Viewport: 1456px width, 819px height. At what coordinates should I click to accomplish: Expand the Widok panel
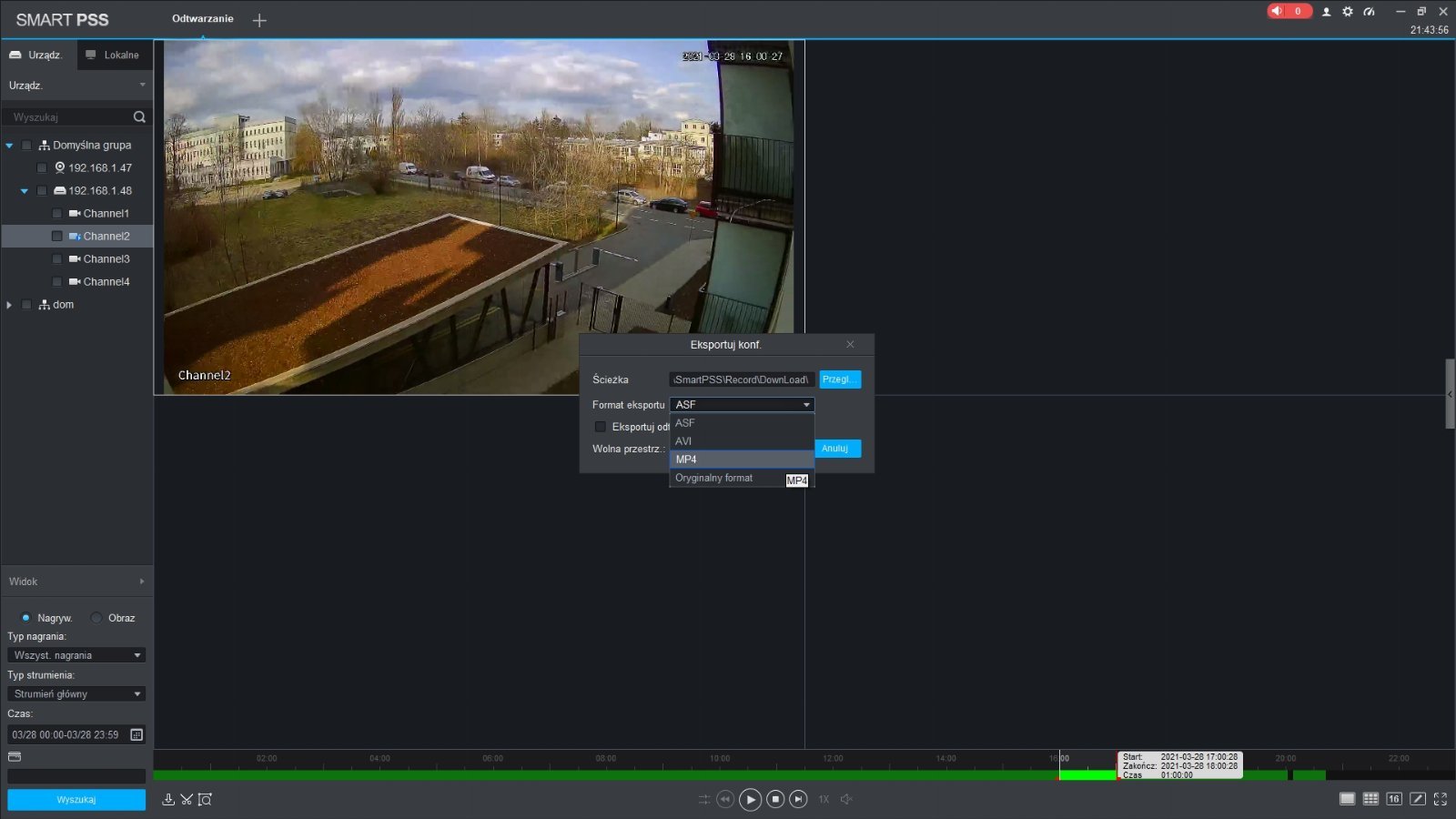point(76,581)
